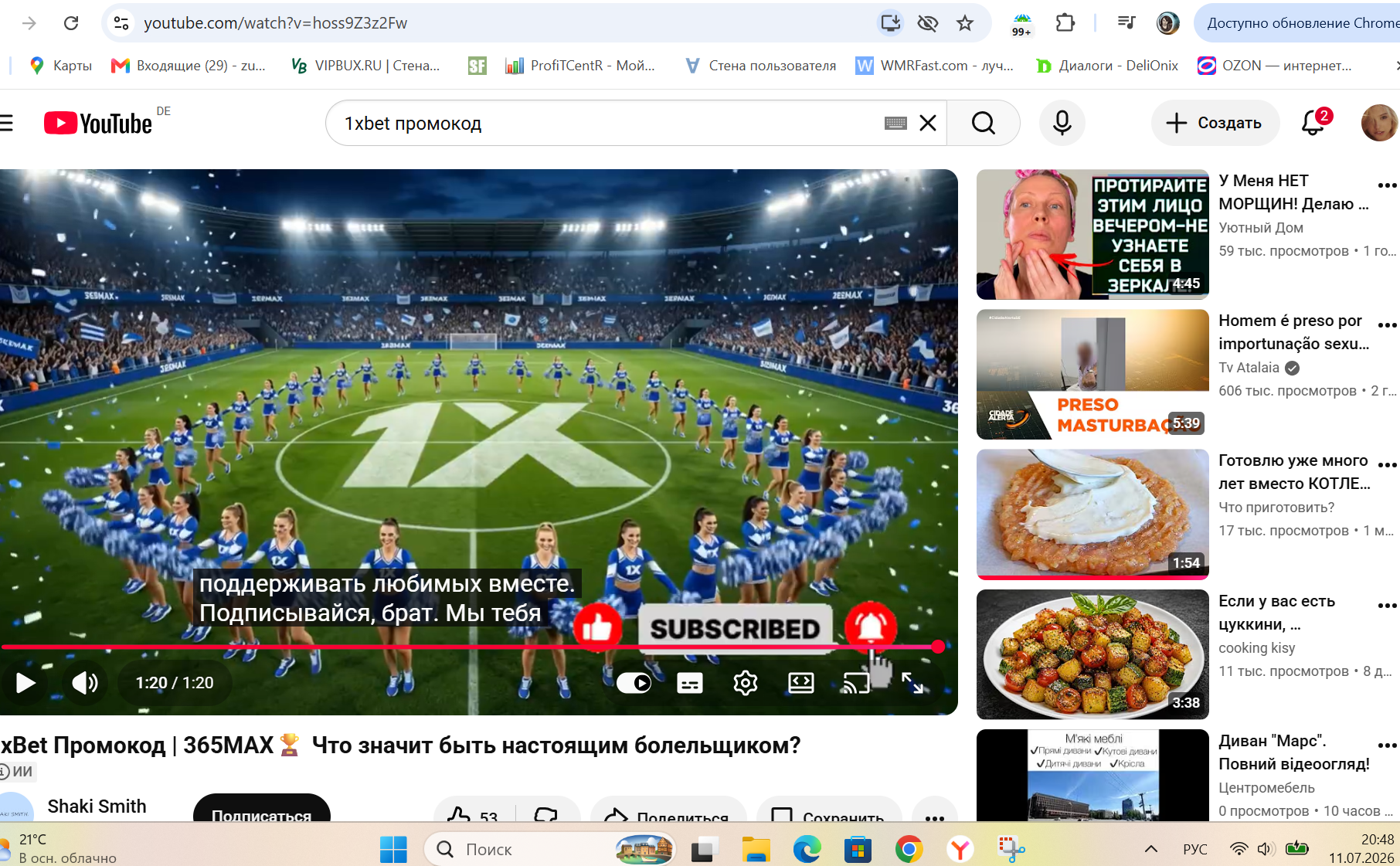Seek on the red video progress bar
This screenshot has height=866, width=1400.
471,647
